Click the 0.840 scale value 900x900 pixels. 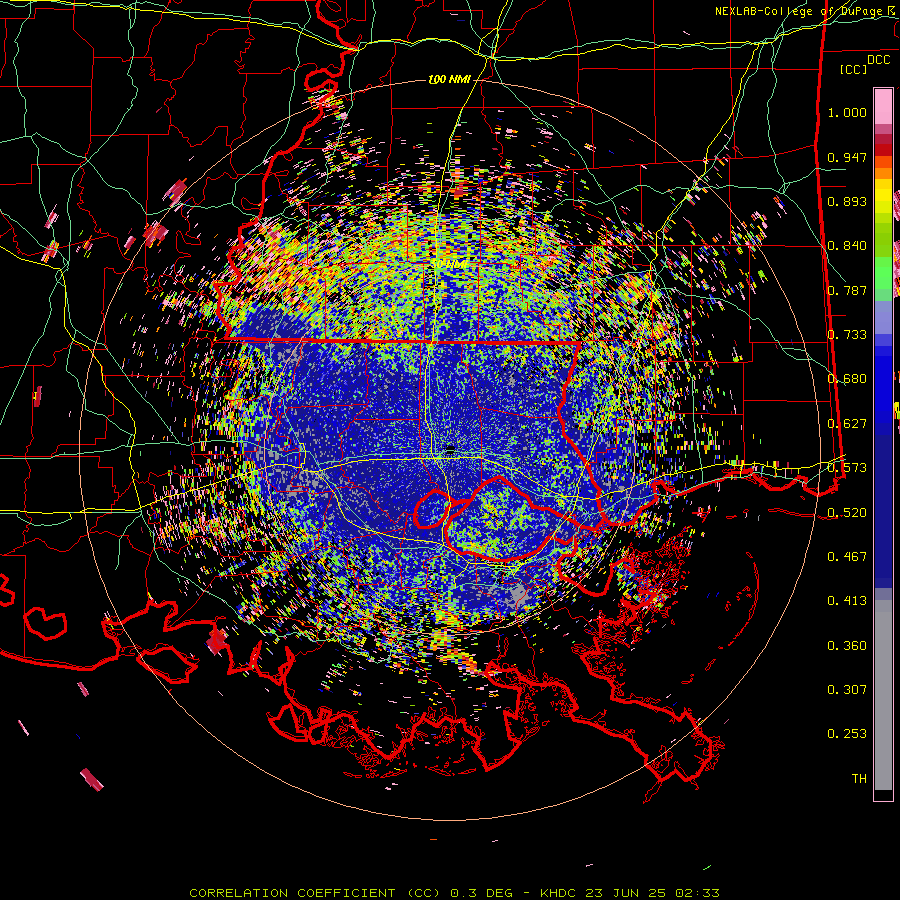point(847,246)
